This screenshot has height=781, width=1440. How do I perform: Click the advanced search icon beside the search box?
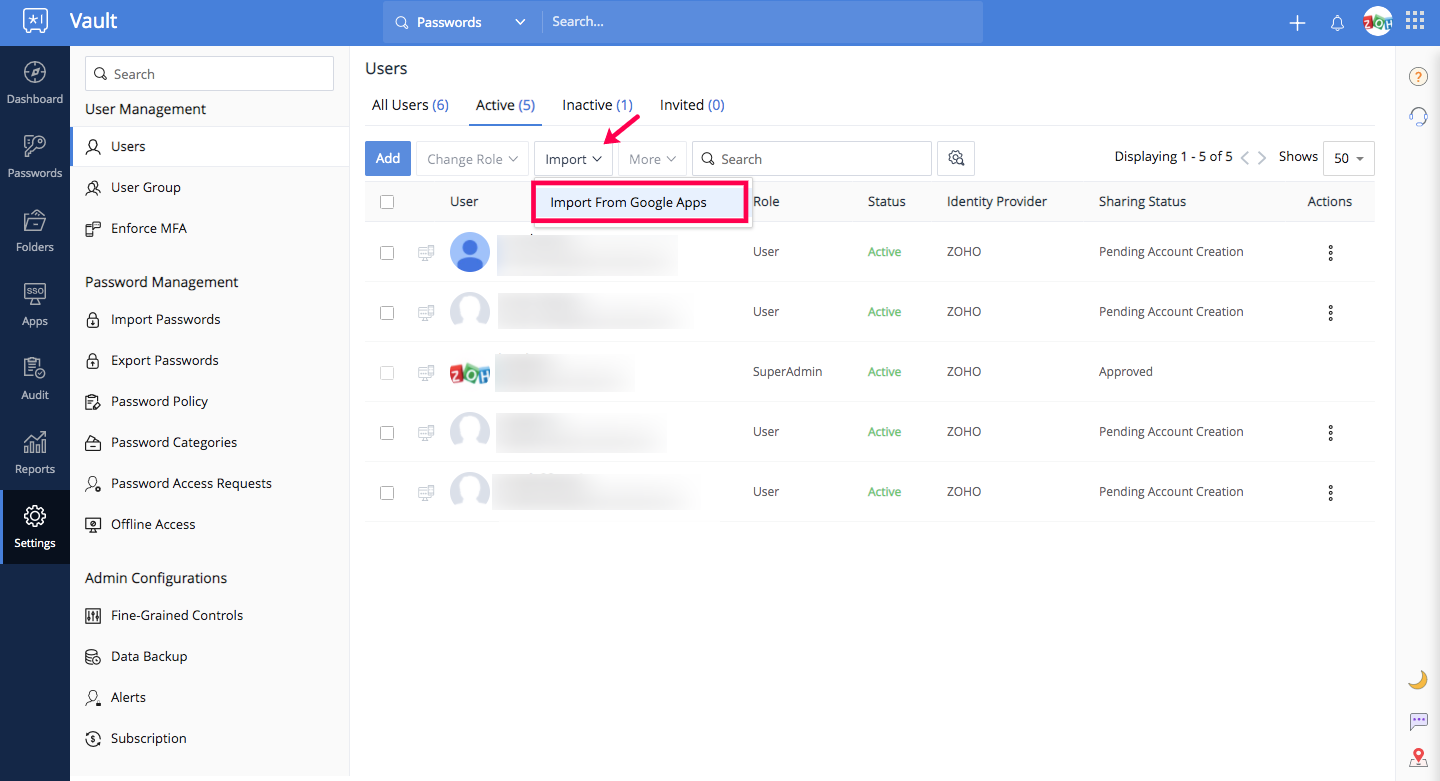[x=956, y=159]
